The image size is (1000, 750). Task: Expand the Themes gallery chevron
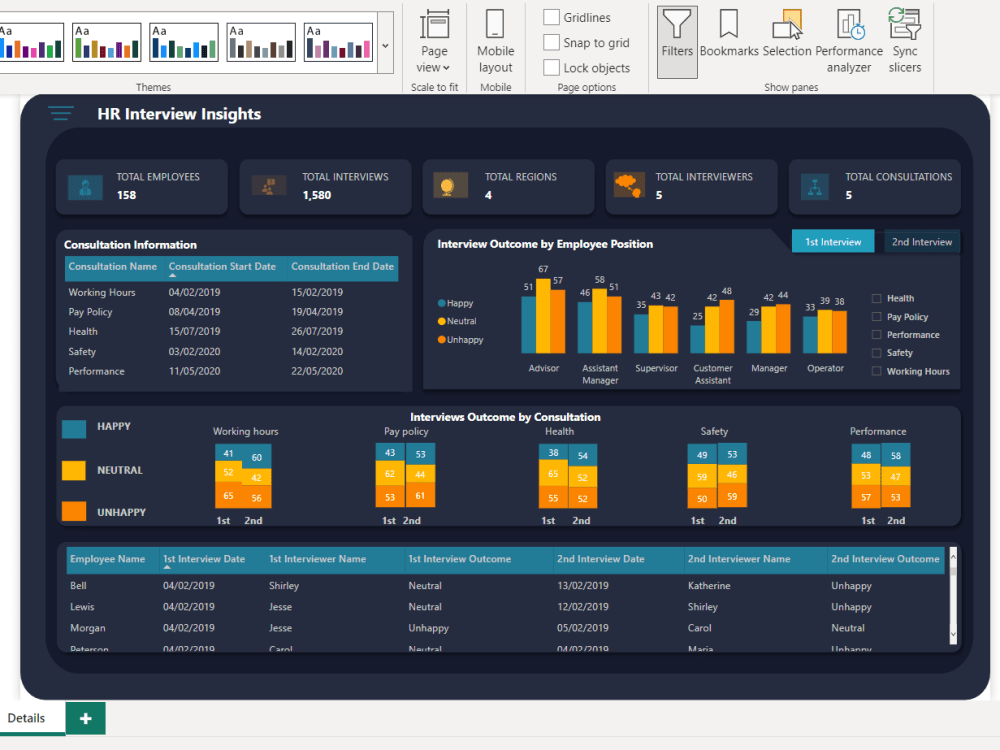point(383,44)
